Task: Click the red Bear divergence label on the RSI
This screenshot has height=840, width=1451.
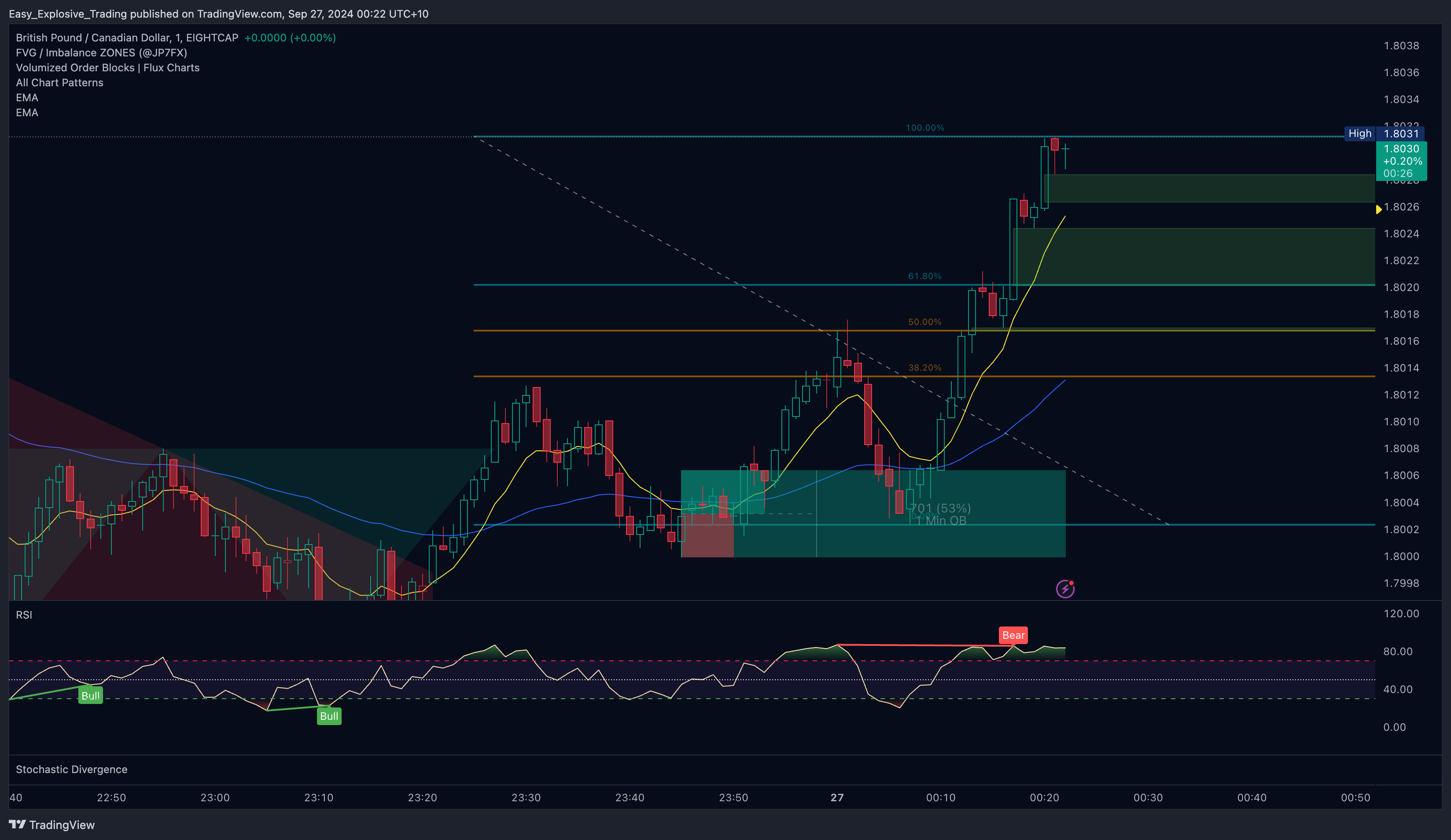Action: click(x=1013, y=635)
